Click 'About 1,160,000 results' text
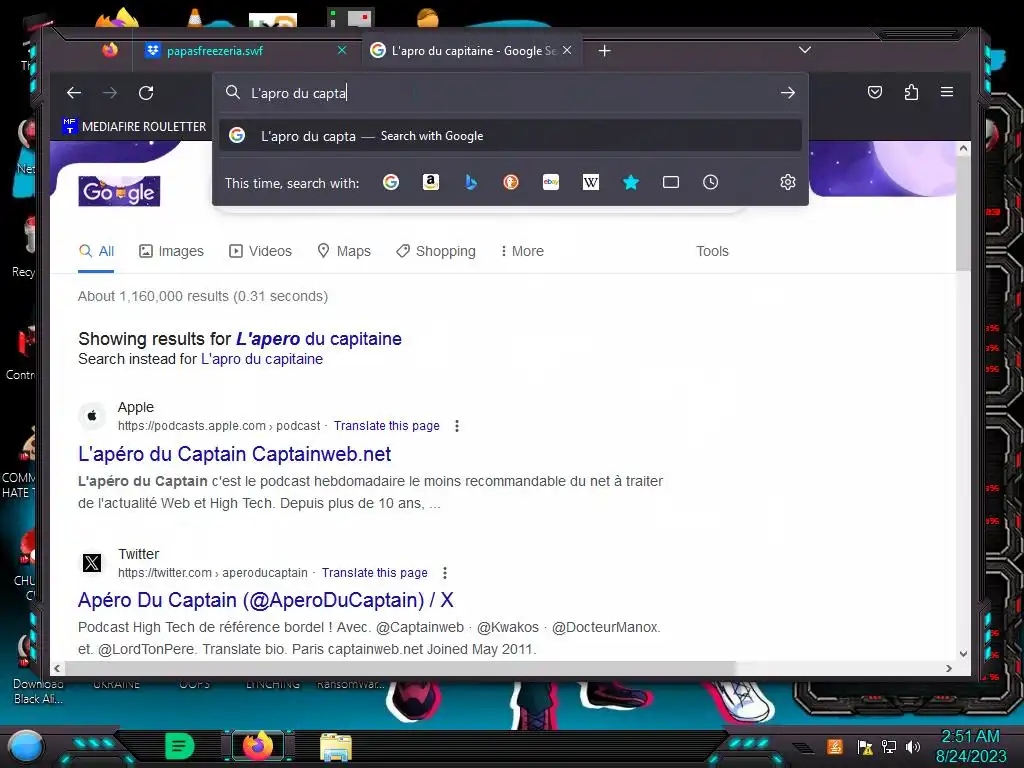 click(153, 296)
